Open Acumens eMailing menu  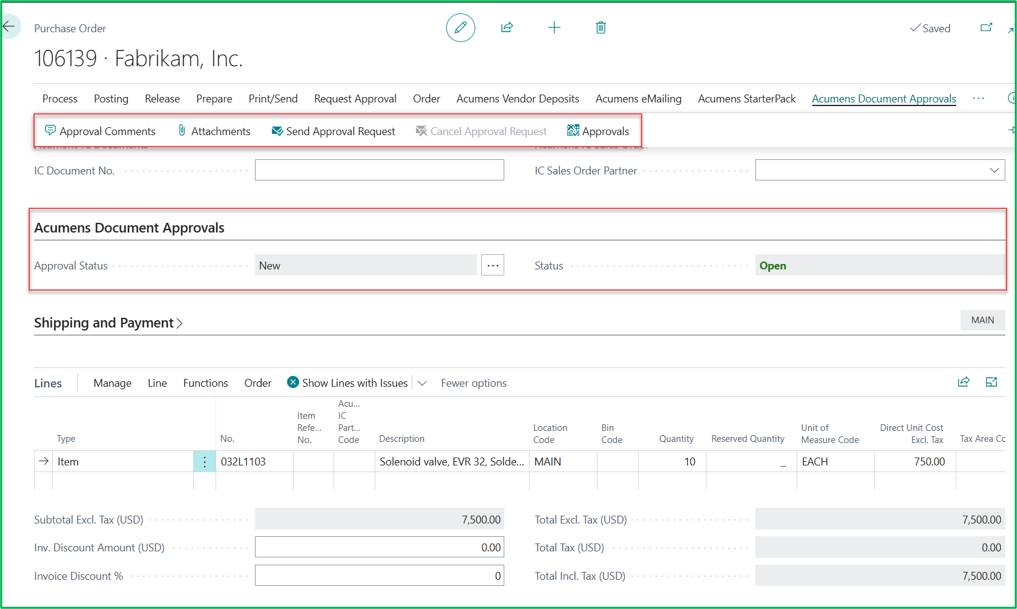638,99
